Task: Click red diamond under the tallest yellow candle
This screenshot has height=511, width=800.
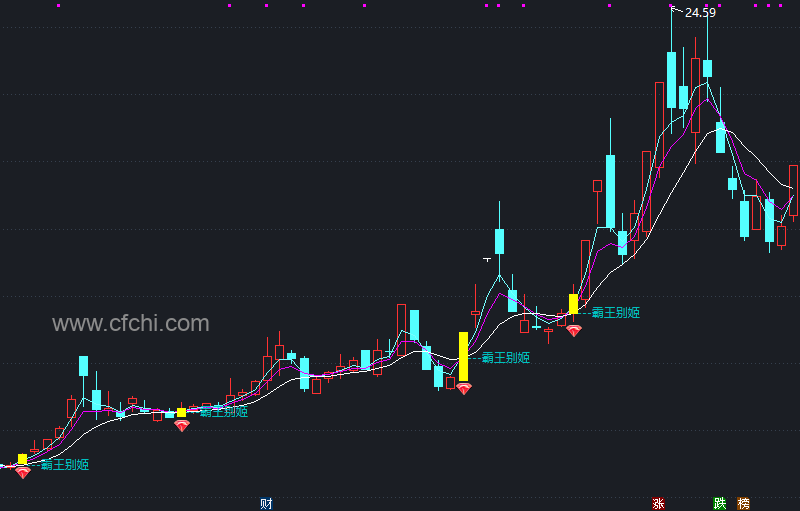Action: 463,389
